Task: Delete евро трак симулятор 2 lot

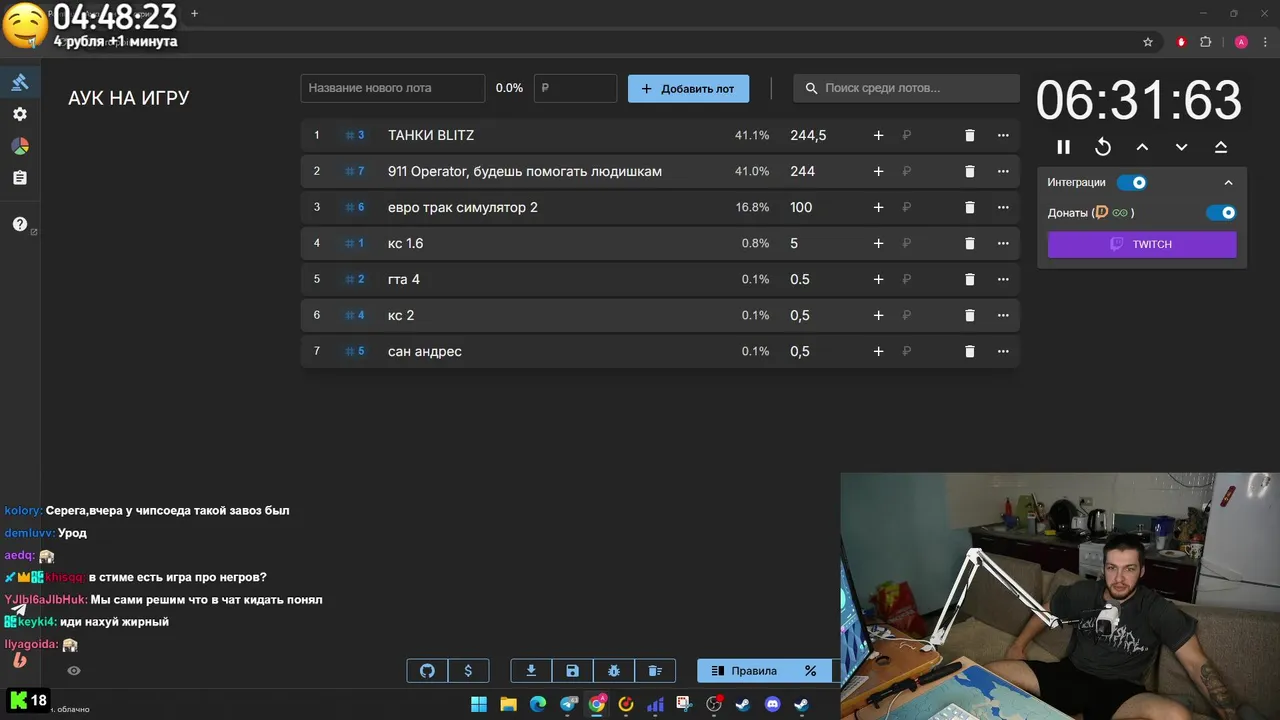Action: tap(969, 207)
